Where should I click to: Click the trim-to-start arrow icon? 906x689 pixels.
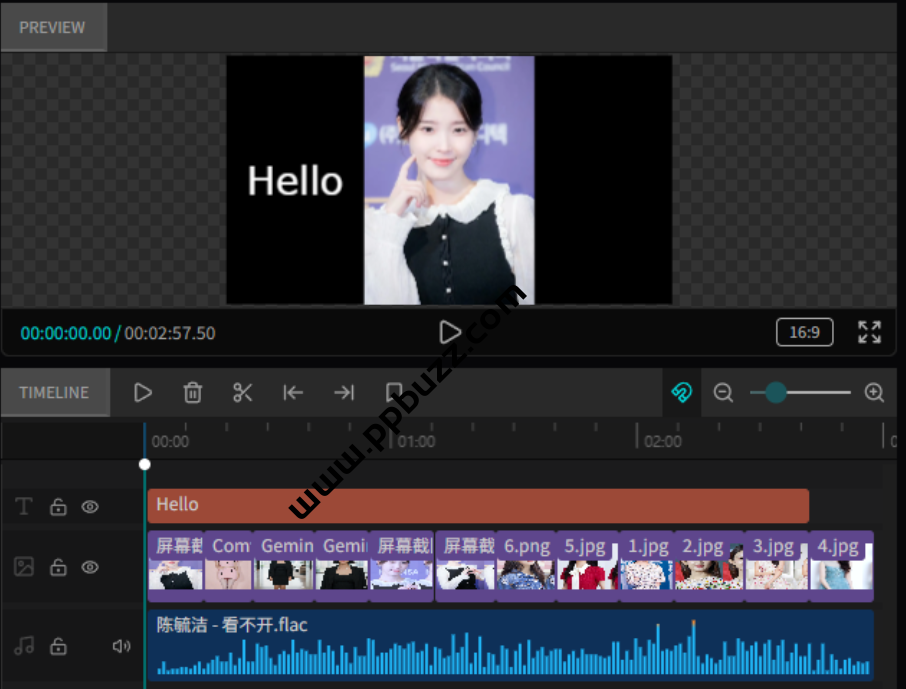(x=293, y=393)
